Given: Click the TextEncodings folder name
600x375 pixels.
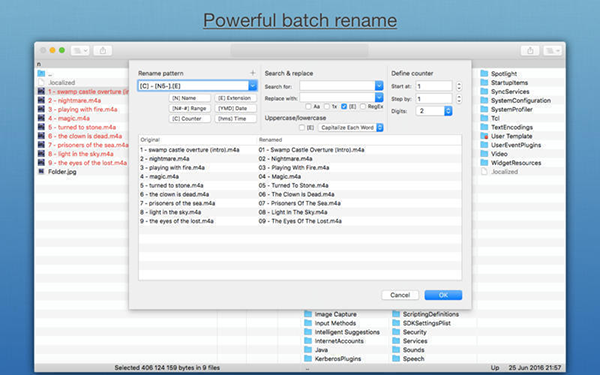Looking at the screenshot, I should [x=512, y=127].
